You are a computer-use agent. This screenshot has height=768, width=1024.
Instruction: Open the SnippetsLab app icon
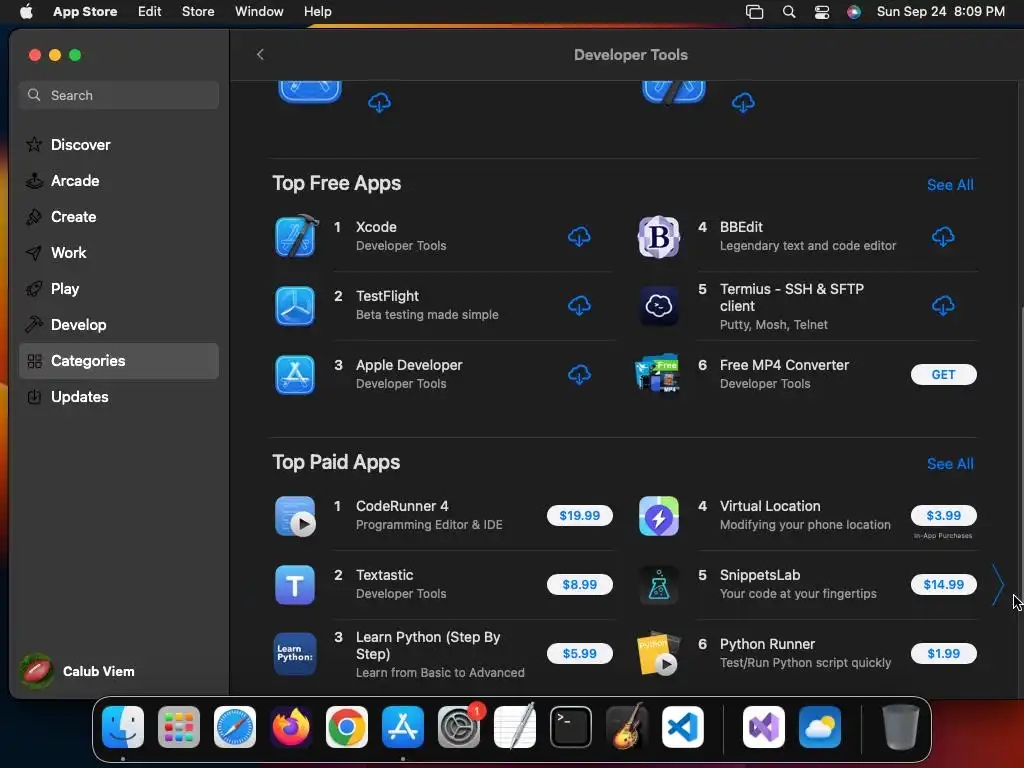point(658,585)
